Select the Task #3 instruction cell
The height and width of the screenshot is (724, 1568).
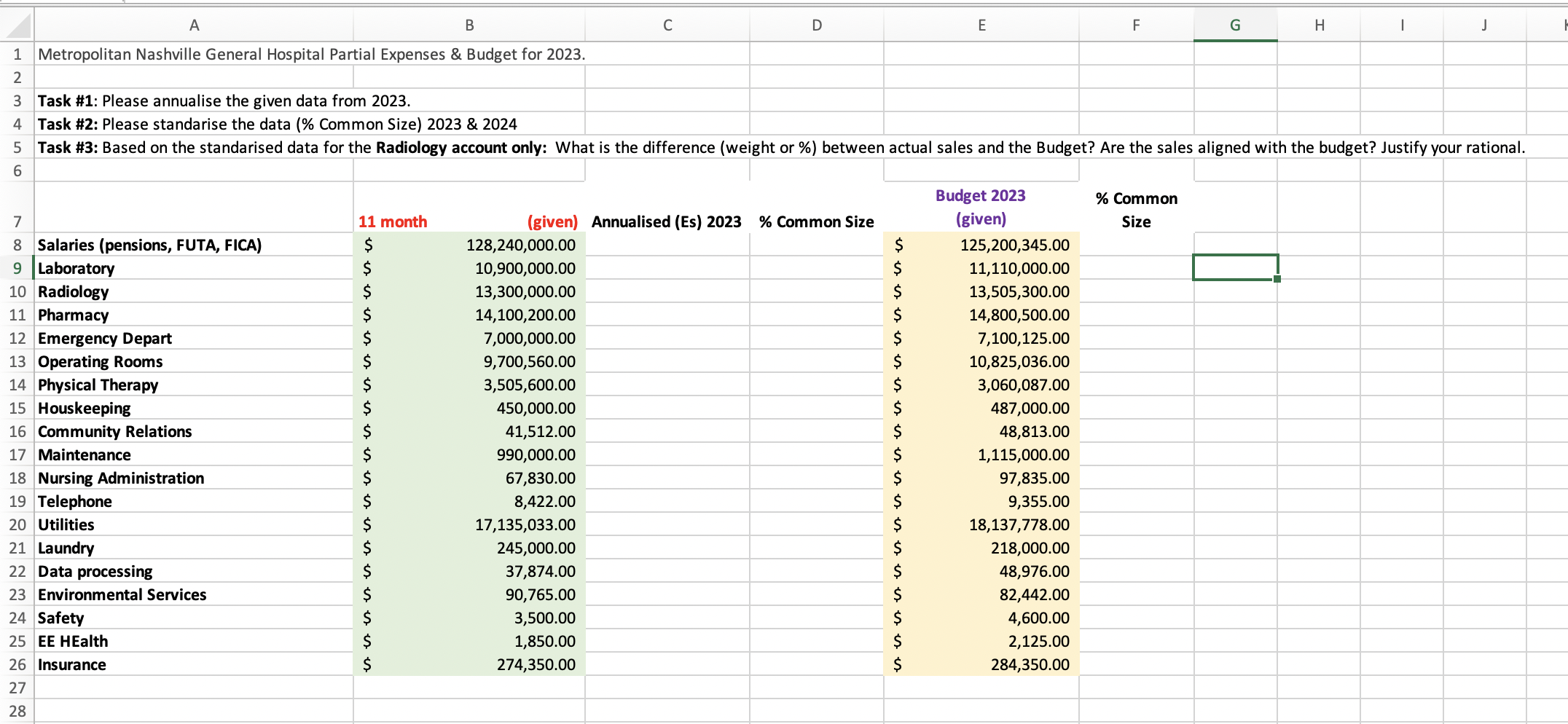[x=194, y=147]
